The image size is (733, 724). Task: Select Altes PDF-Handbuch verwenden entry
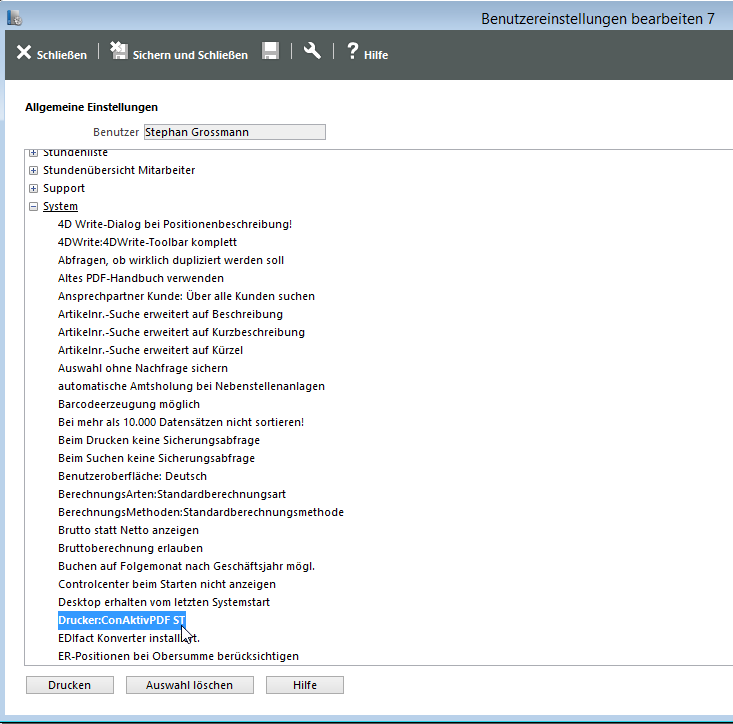point(141,278)
